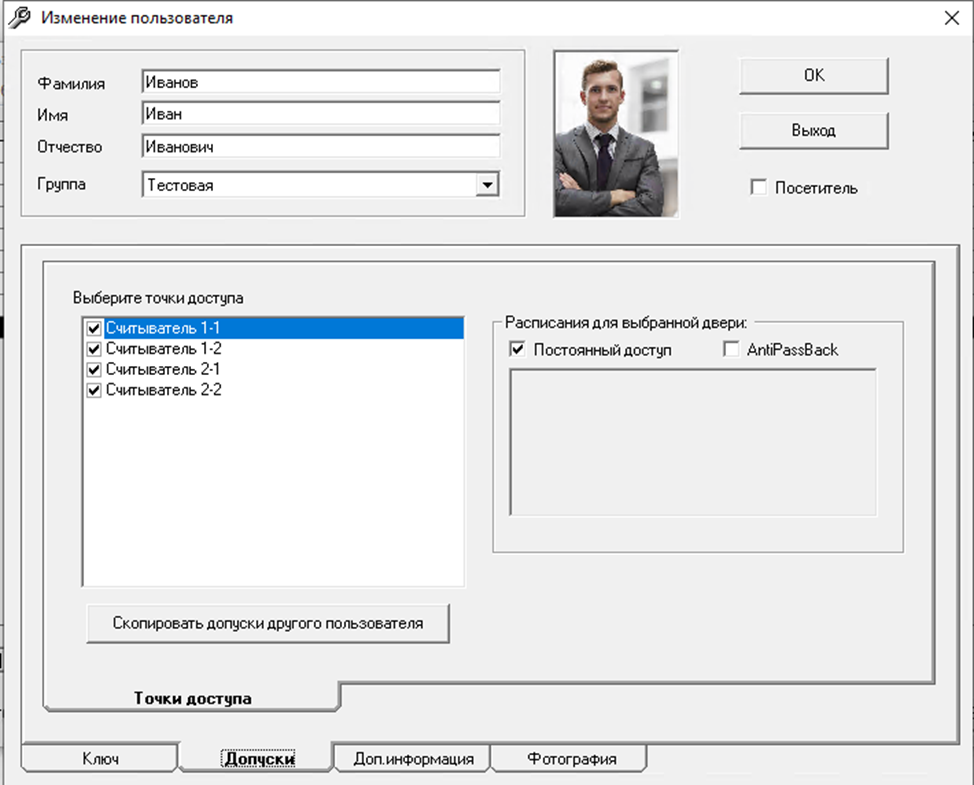
Task: Uncheck the Считыватель 2-2 checkbox
Action: [x=94, y=391]
